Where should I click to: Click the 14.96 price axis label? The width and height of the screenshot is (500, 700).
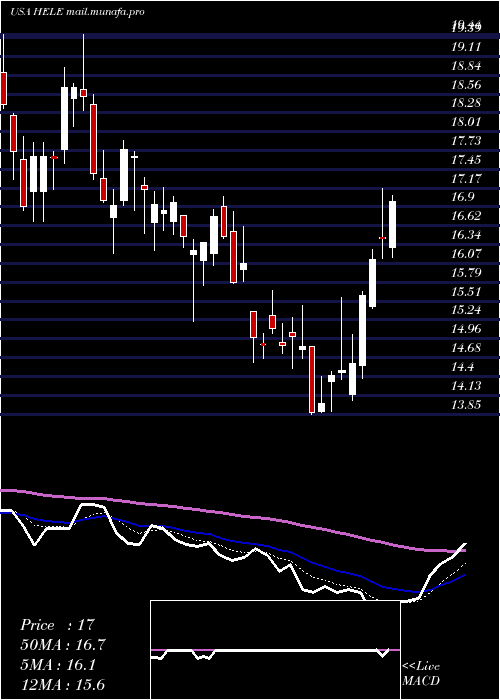point(466,329)
